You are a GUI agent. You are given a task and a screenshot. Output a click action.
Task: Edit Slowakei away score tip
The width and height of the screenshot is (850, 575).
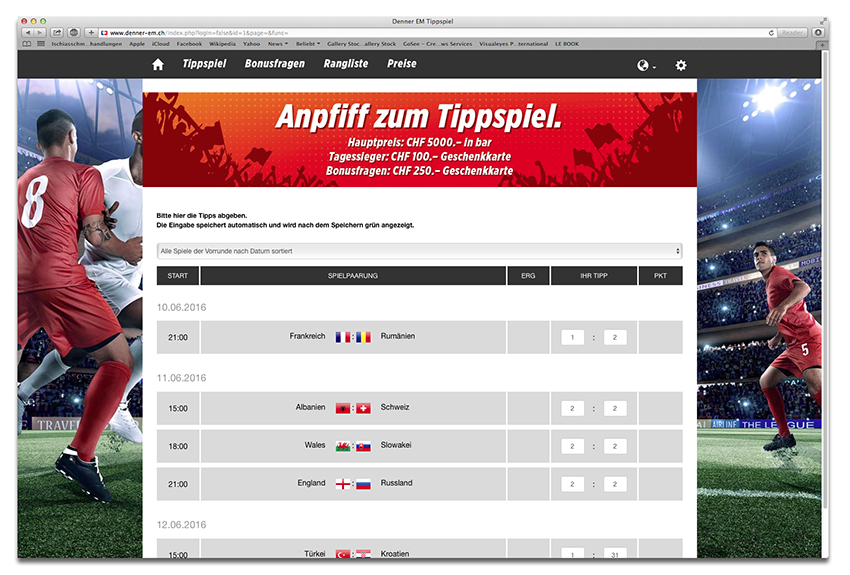[615, 446]
